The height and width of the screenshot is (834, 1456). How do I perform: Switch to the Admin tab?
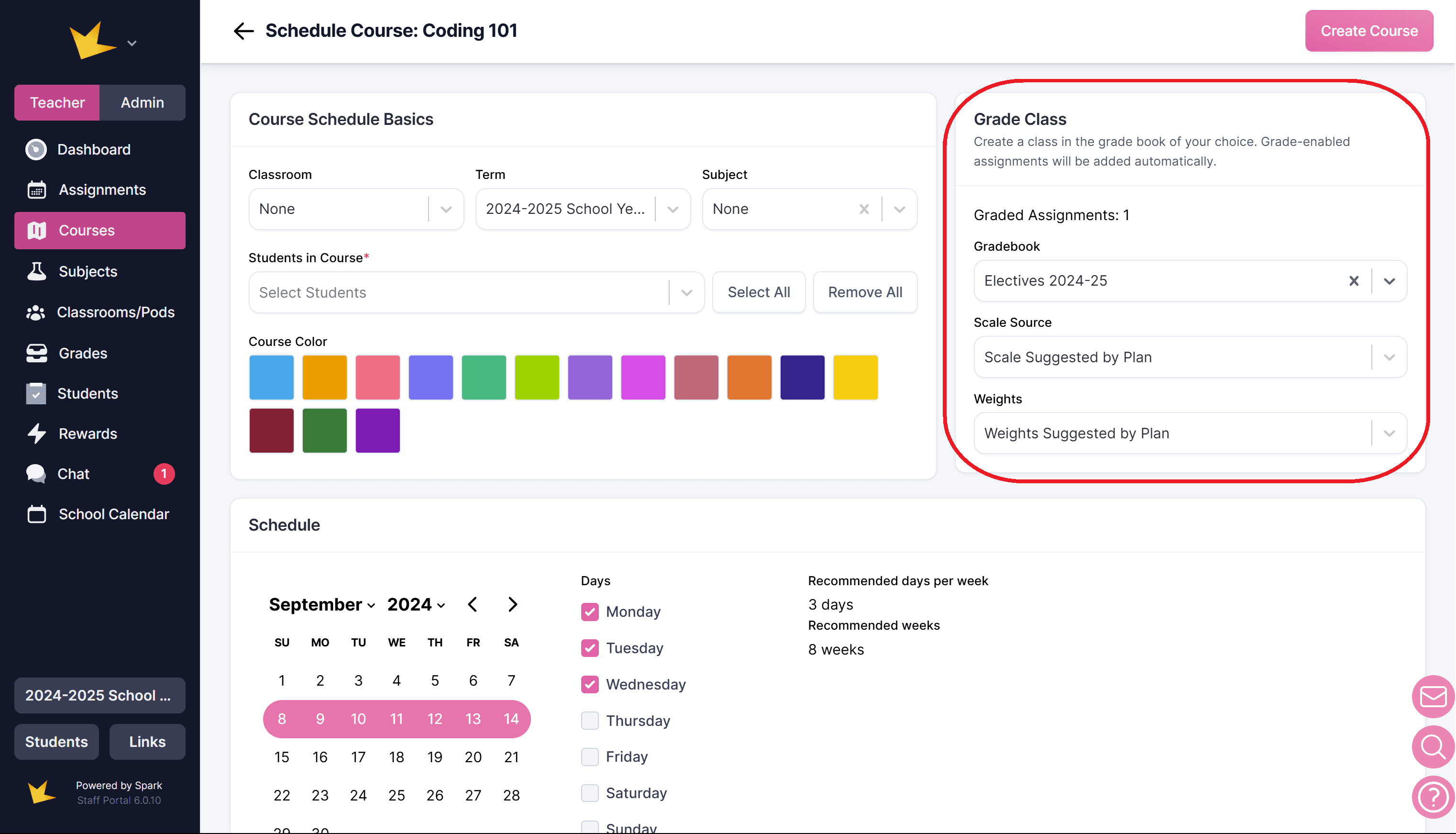pyautogui.click(x=142, y=102)
